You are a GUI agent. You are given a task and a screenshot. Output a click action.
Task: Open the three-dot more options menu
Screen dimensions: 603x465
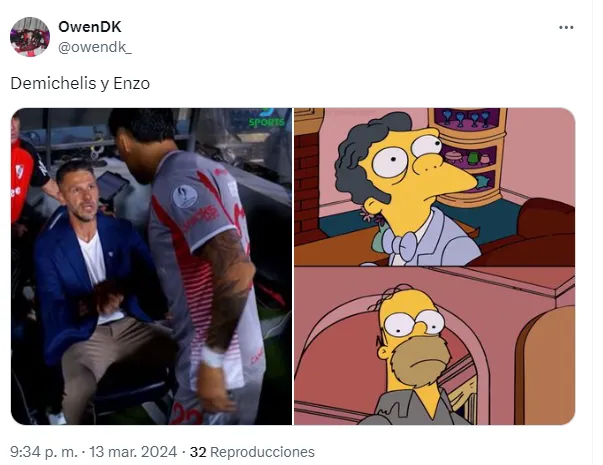566,27
